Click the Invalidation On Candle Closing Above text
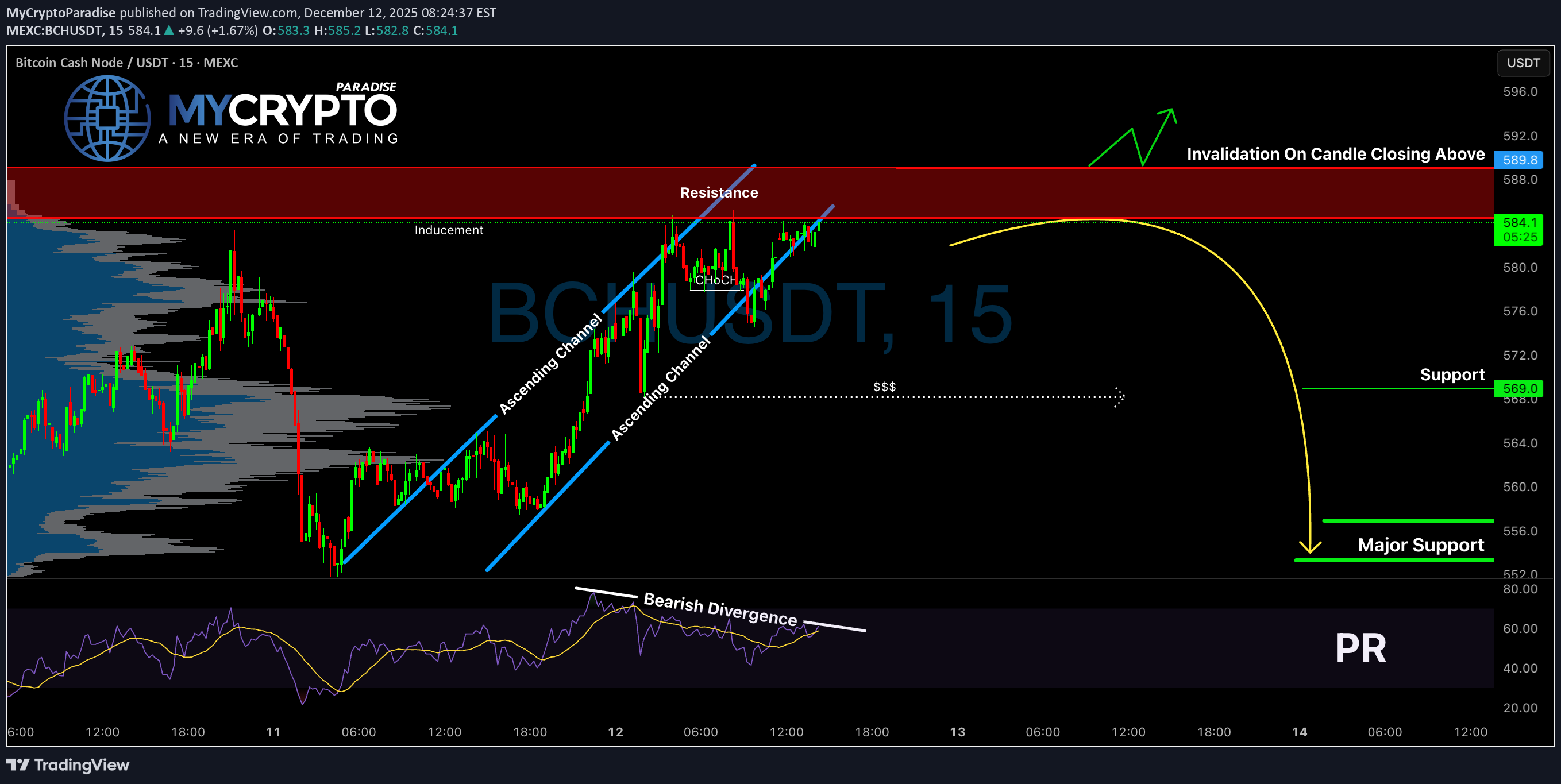This screenshot has height=784, width=1561. pos(1335,154)
